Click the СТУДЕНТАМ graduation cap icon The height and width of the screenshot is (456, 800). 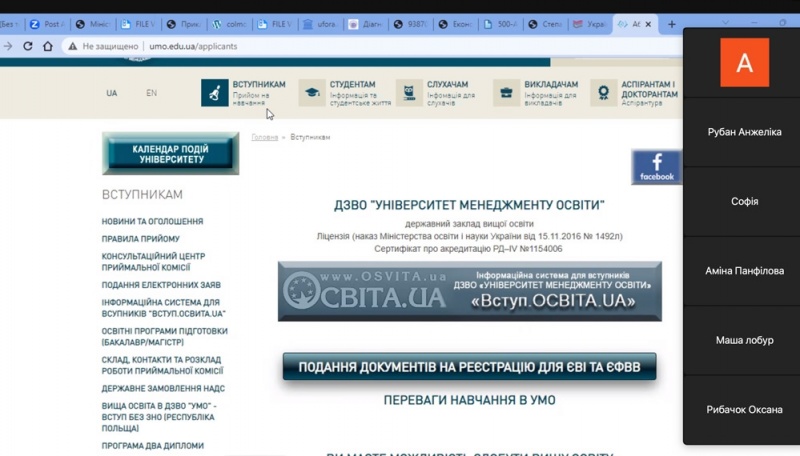[x=312, y=93]
